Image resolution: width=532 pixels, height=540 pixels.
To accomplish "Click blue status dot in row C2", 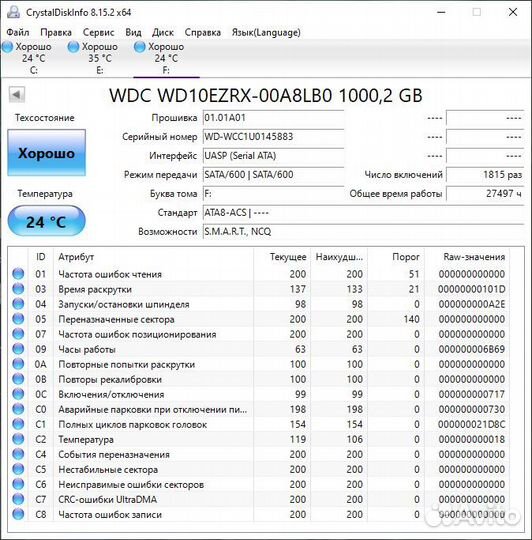I will 18,439.
